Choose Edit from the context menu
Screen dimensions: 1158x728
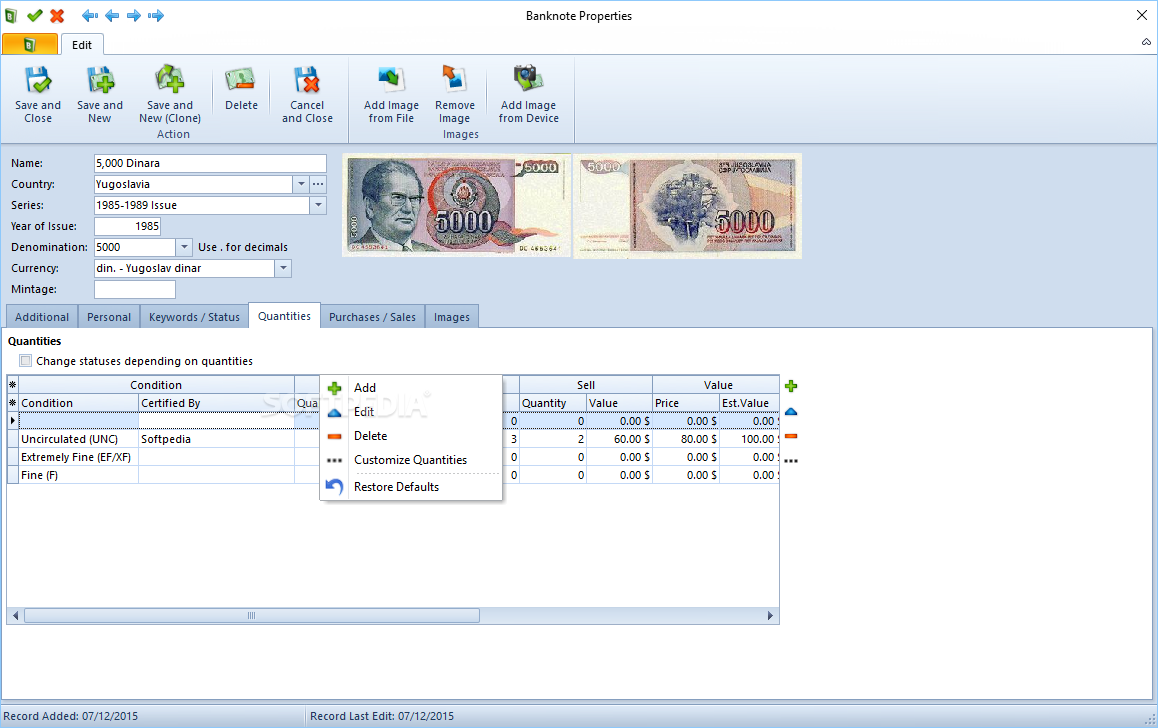[x=411, y=412]
